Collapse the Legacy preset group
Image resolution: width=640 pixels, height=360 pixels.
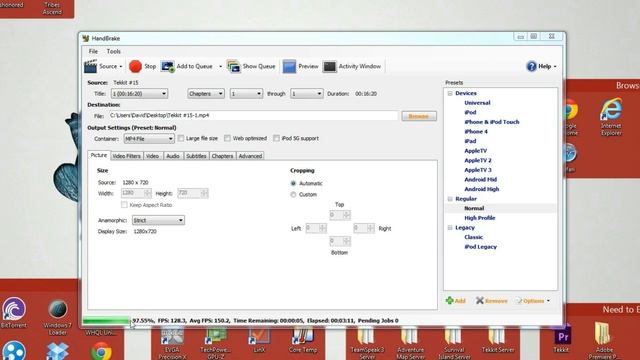coord(450,228)
